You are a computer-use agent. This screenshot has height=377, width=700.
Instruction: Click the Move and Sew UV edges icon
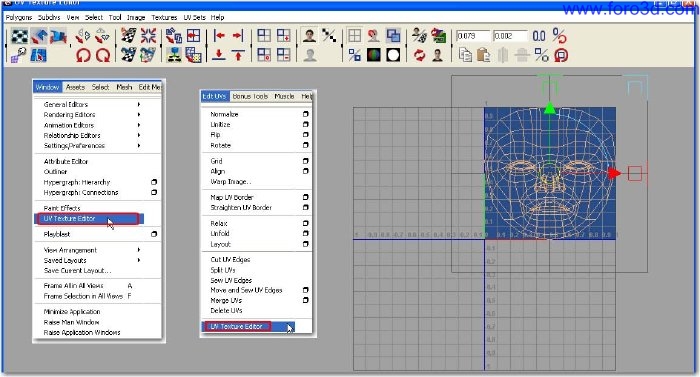(148, 55)
